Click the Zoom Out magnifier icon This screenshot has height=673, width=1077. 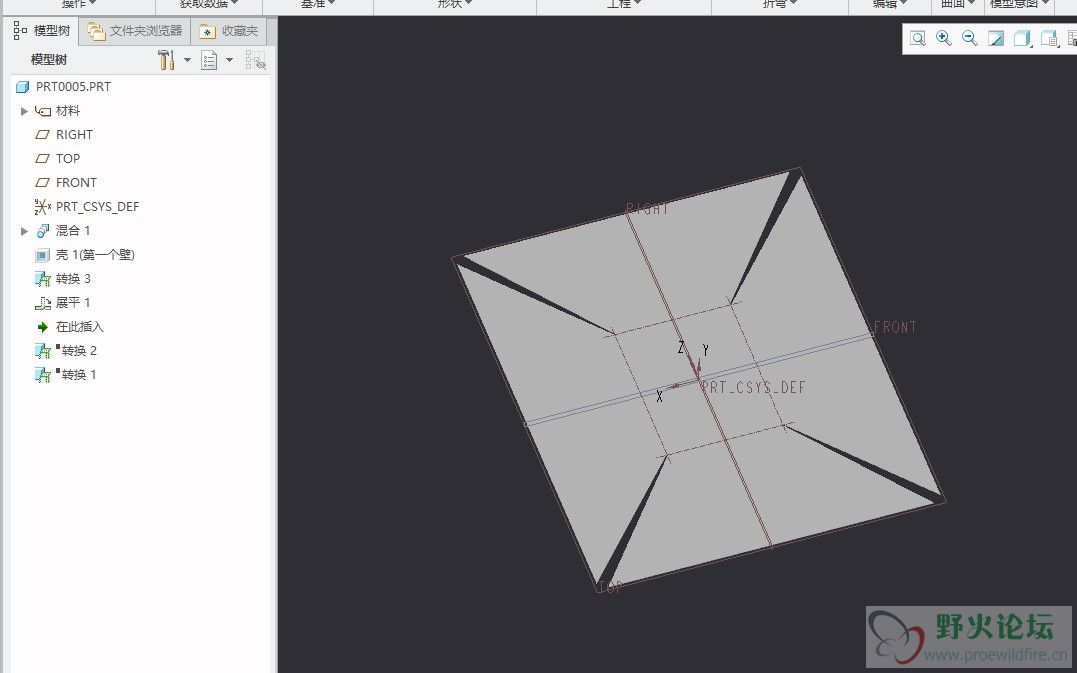(x=970, y=38)
